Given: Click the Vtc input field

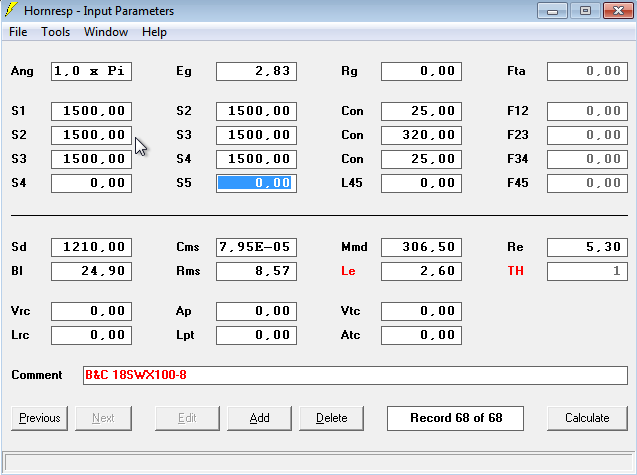Looking at the screenshot, I should (421, 311).
